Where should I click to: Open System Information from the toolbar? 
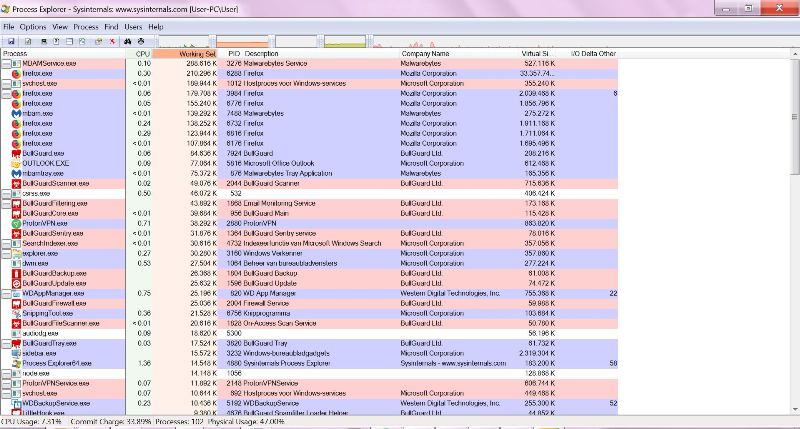click(x=43, y=42)
